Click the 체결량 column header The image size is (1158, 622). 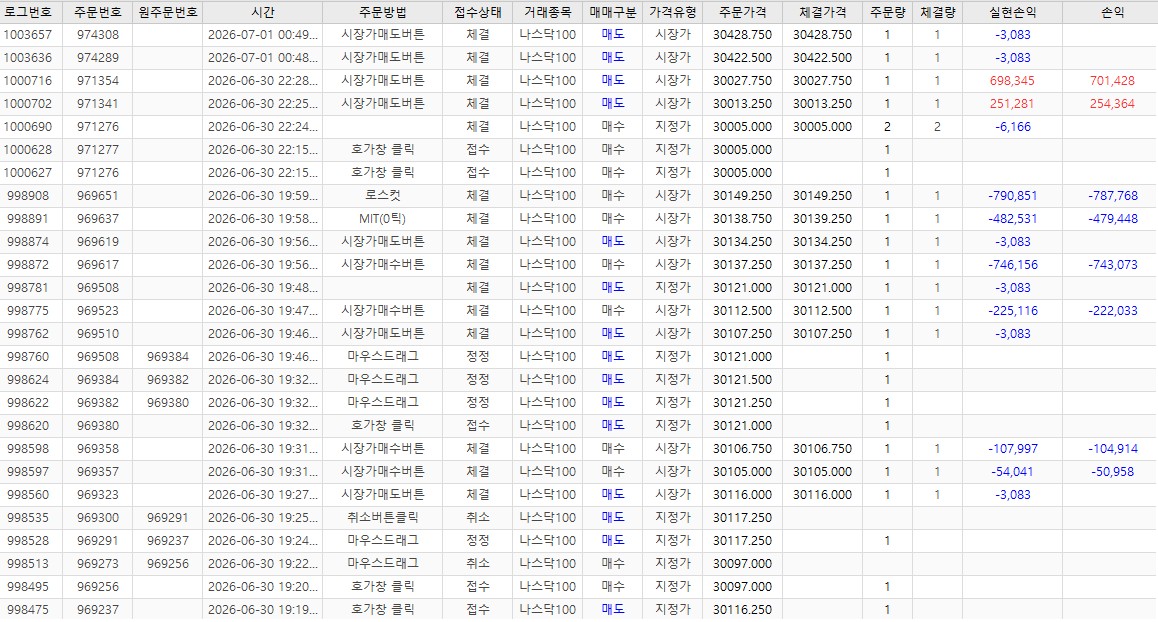(x=937, y=12)
